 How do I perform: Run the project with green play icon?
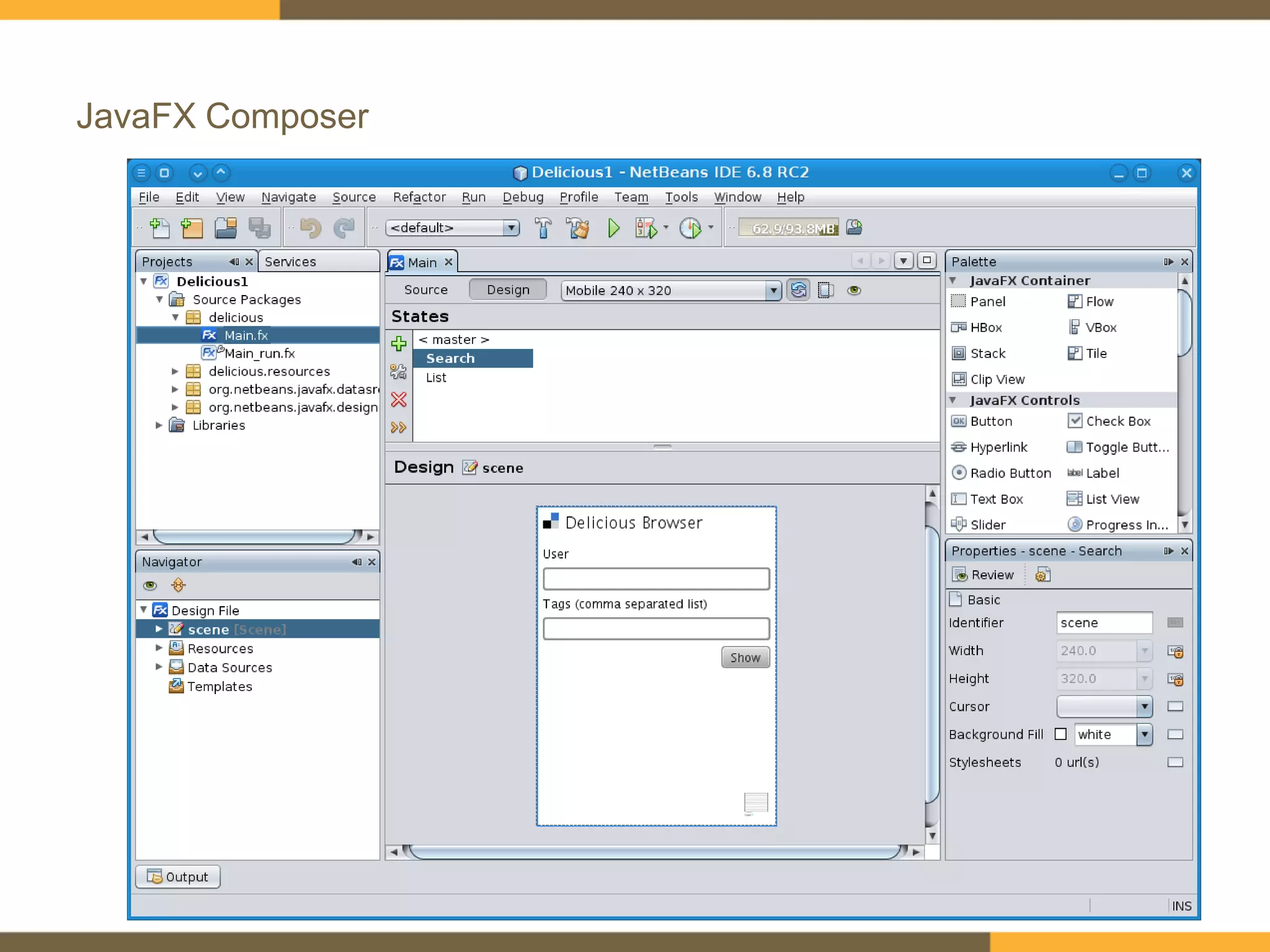(614, 228)
